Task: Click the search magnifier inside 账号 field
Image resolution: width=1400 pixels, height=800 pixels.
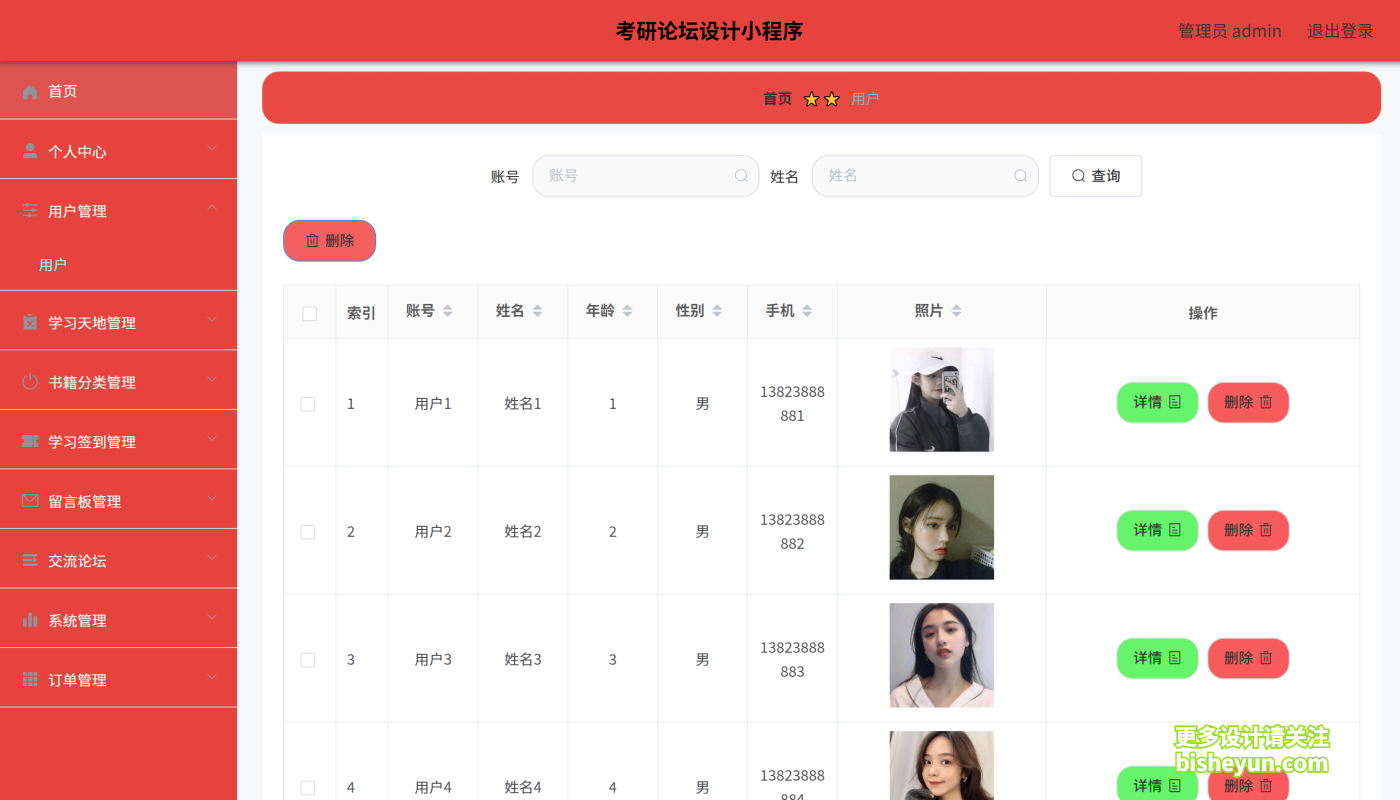Action: (x=740, y=175)
